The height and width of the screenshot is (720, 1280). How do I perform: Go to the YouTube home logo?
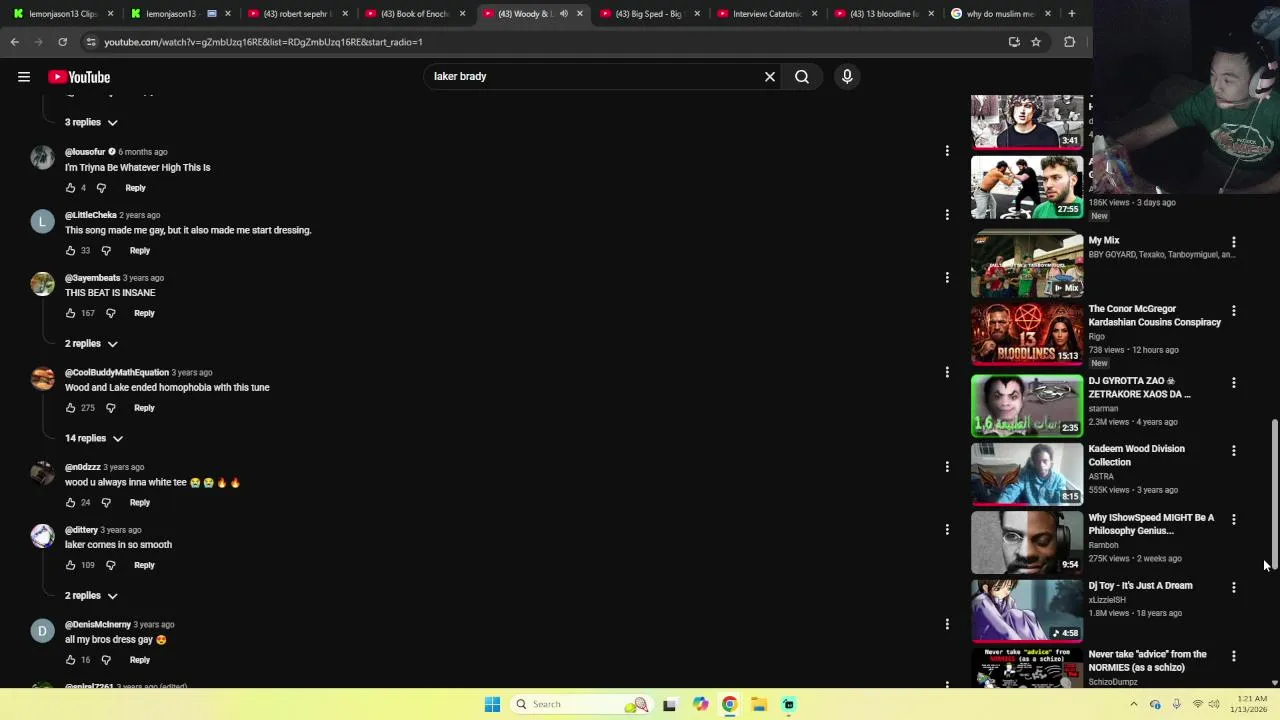click(x=79, y=77)
